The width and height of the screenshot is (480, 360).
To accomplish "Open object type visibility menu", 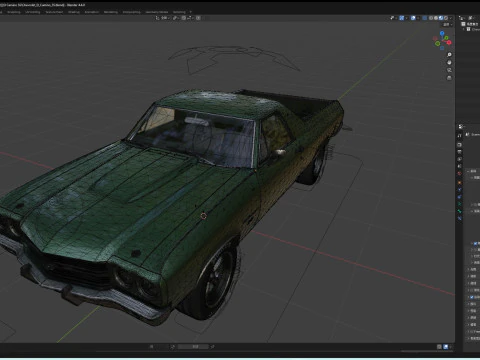I will (x=392, y=18).
